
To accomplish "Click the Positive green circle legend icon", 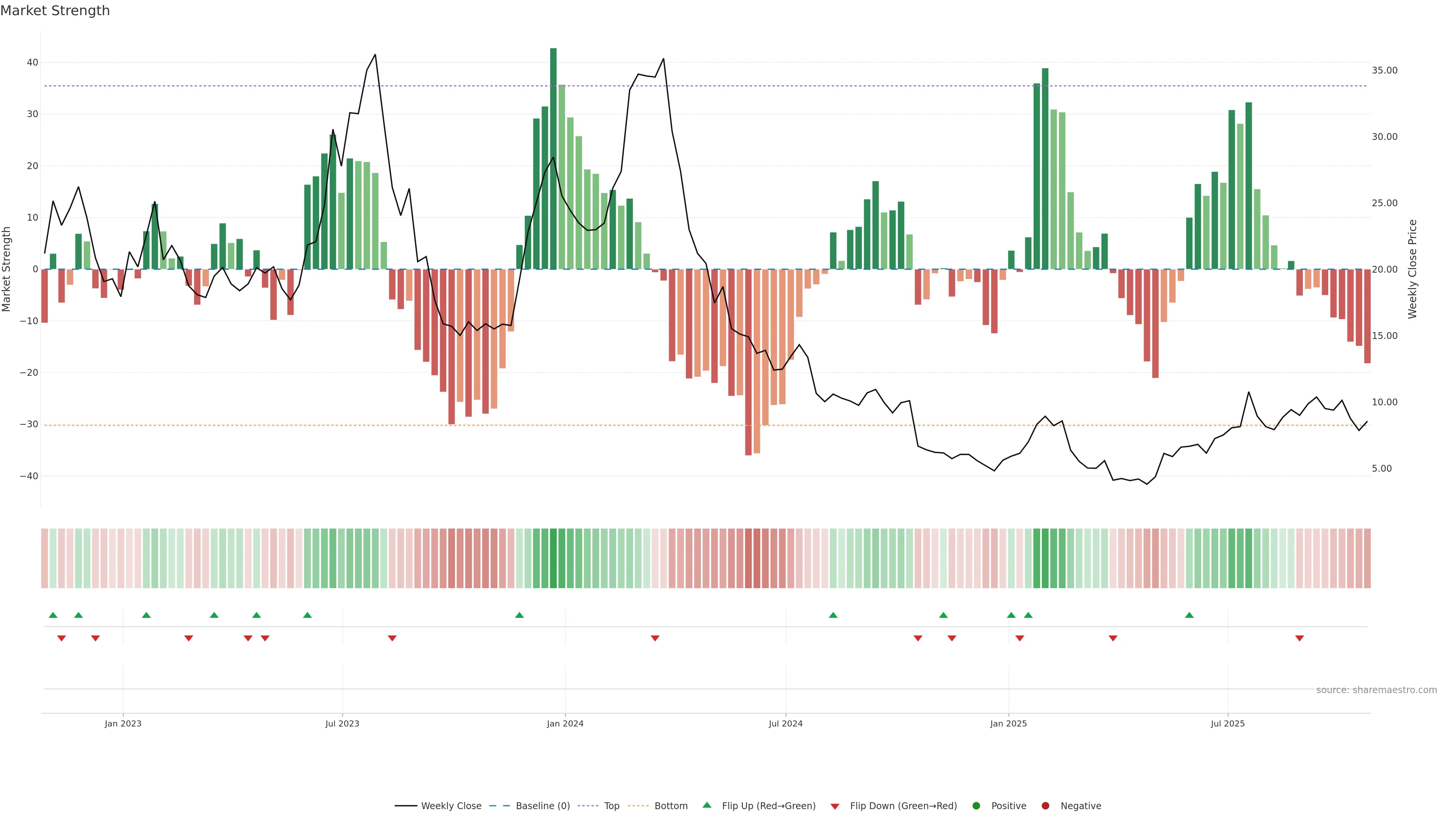I will [976, 806].
